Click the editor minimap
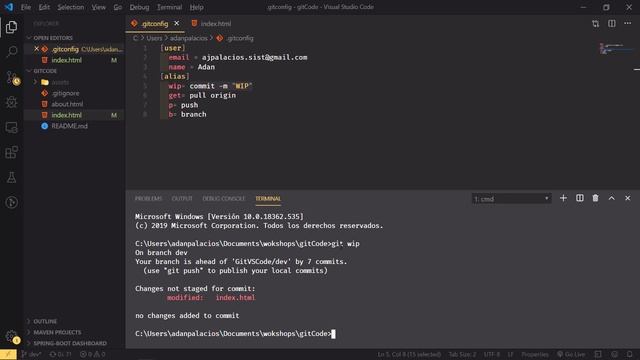This screenshot has height=360, width=640. [616, 48]
